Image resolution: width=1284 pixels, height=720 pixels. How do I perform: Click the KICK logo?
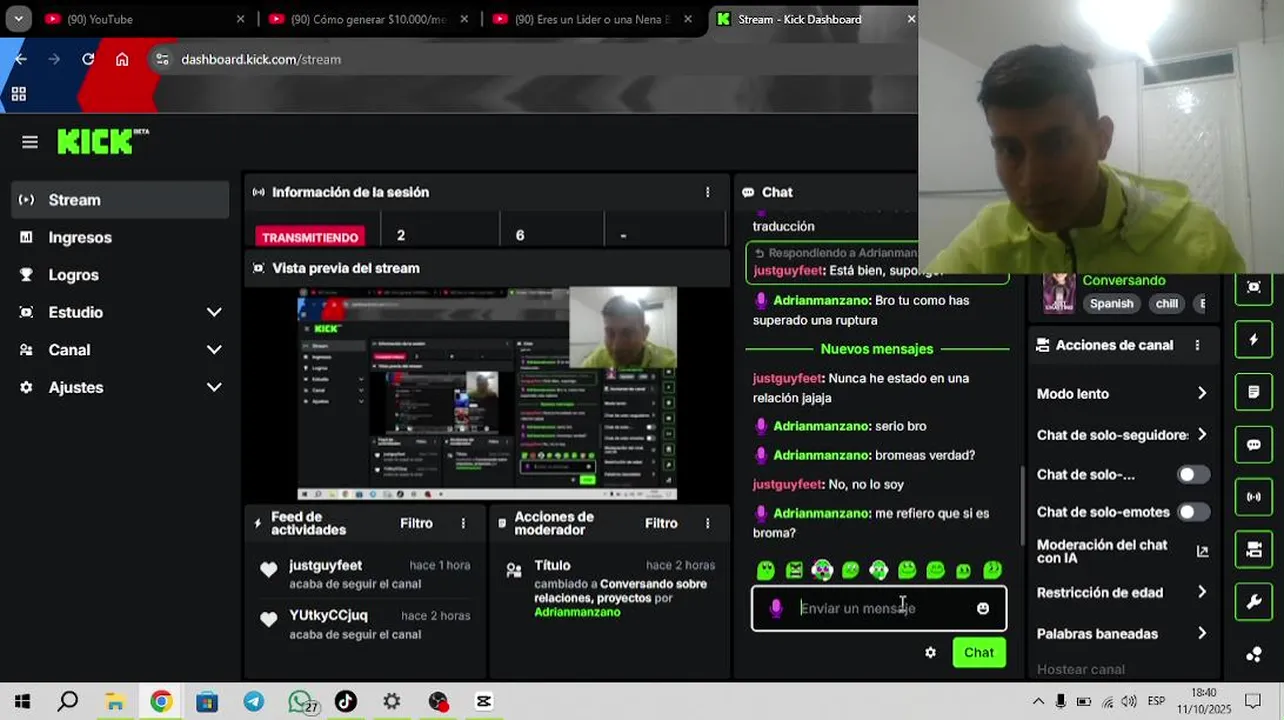(103, 142)
